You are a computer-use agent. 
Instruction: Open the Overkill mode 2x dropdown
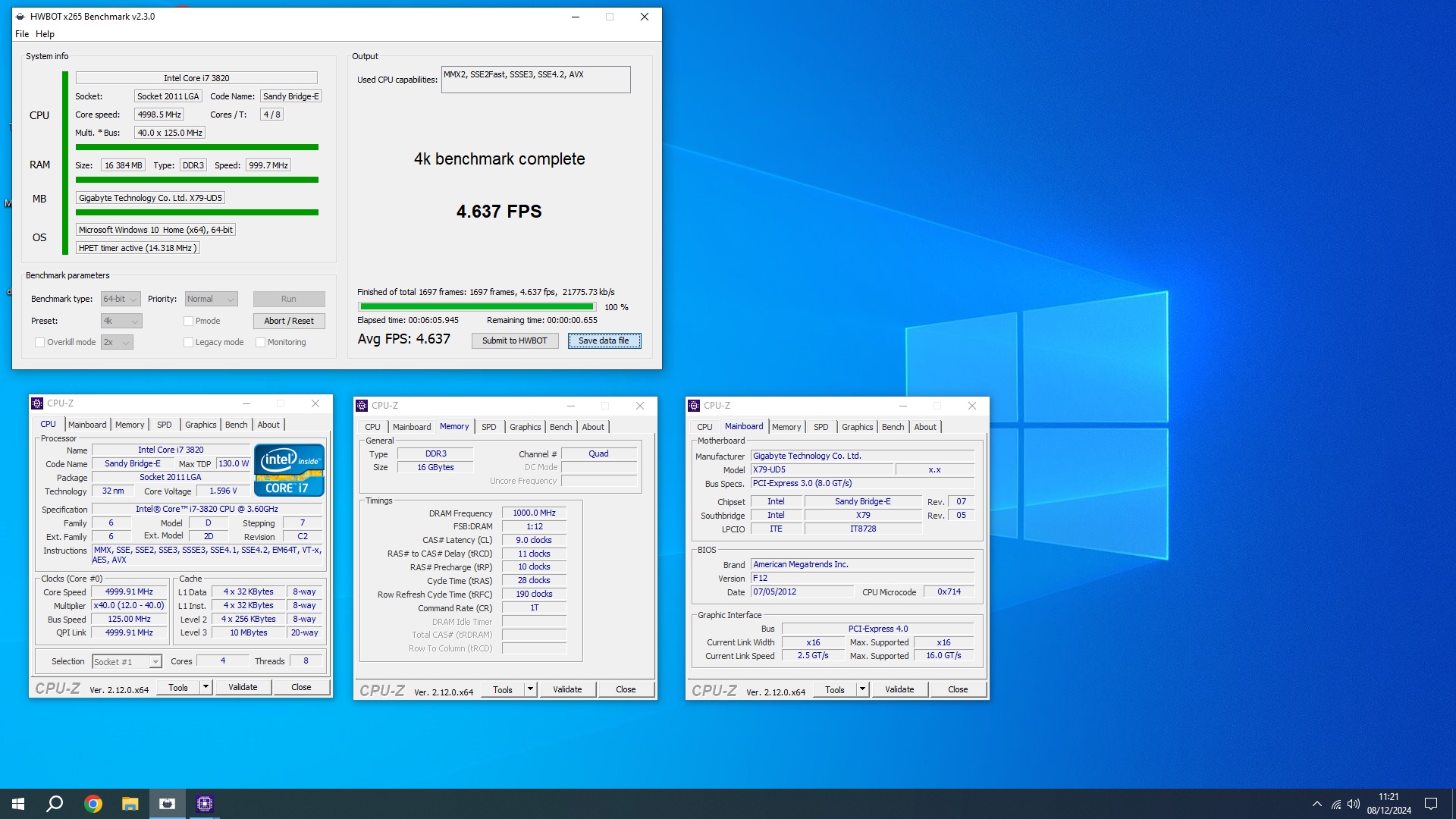tap(117, 342)
